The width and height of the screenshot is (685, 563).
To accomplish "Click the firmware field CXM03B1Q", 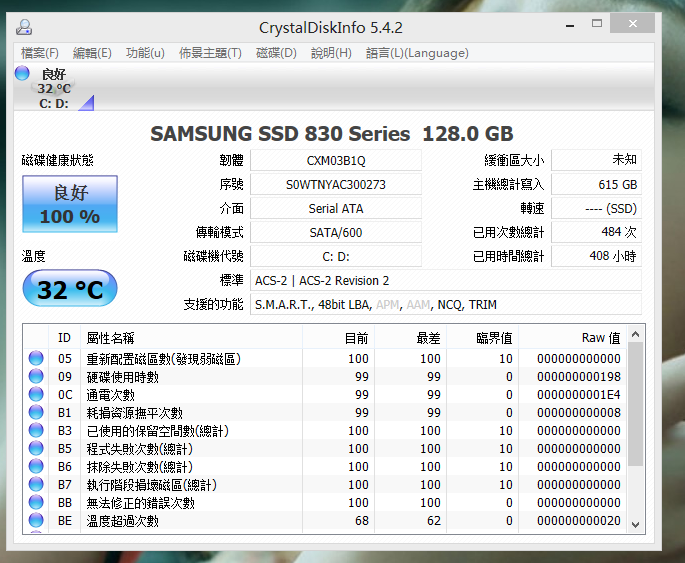I will 336,160.
